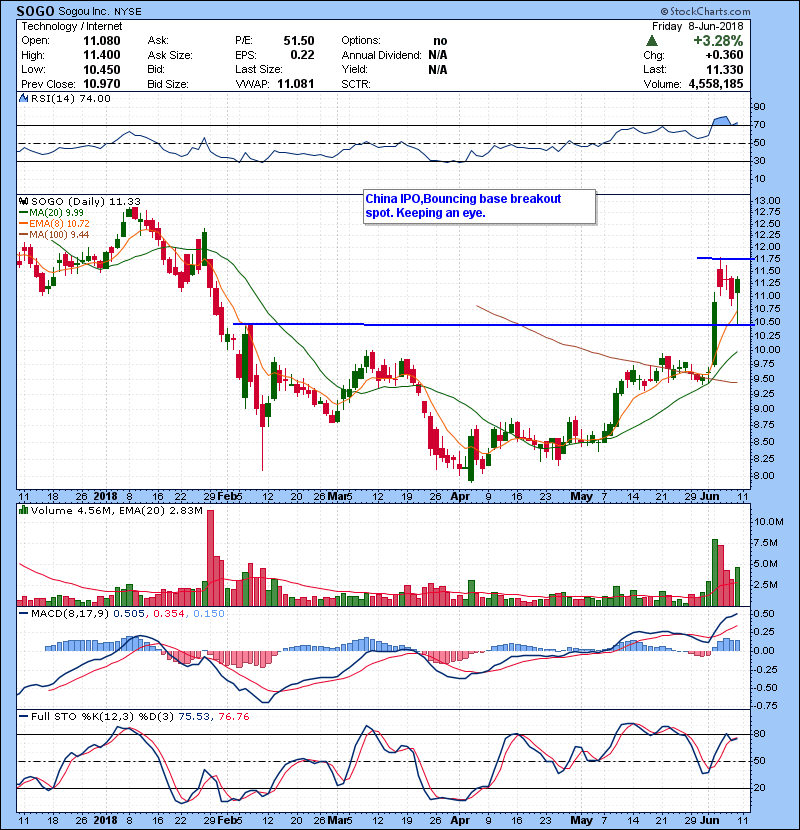
Task: Click the Technology / Internet sector label
Action: tap(71, 26)
